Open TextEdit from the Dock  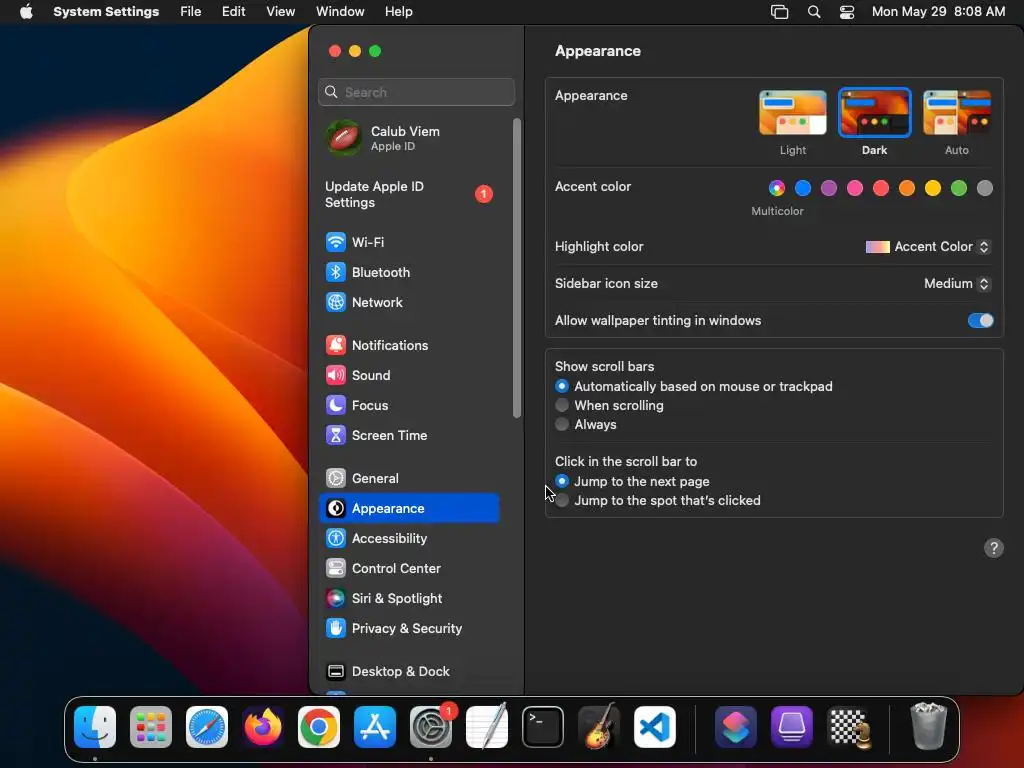coord(487,727)
